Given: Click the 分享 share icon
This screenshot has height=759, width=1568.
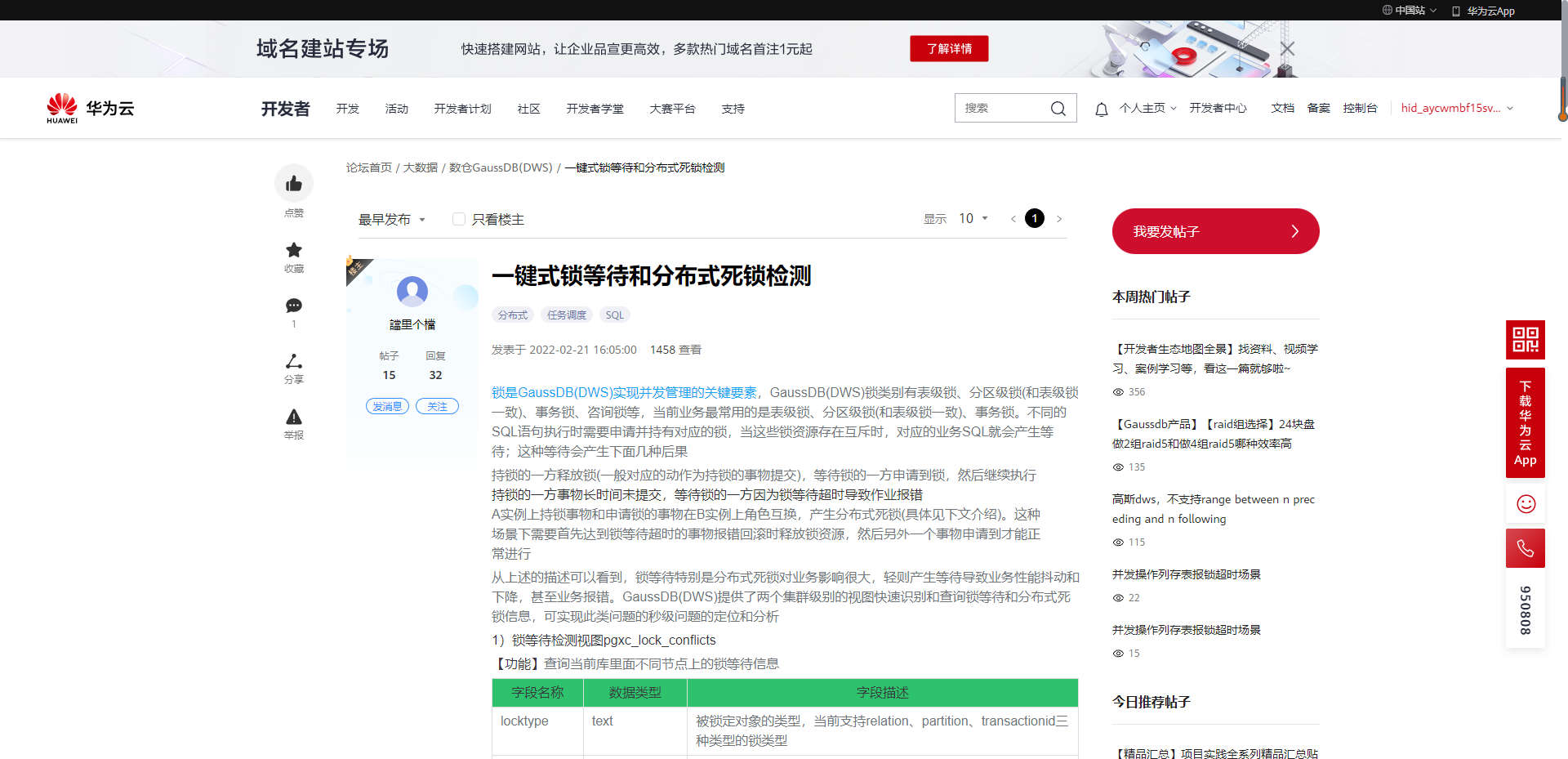Looking at the screenshot, I should [x=294, y=362].
